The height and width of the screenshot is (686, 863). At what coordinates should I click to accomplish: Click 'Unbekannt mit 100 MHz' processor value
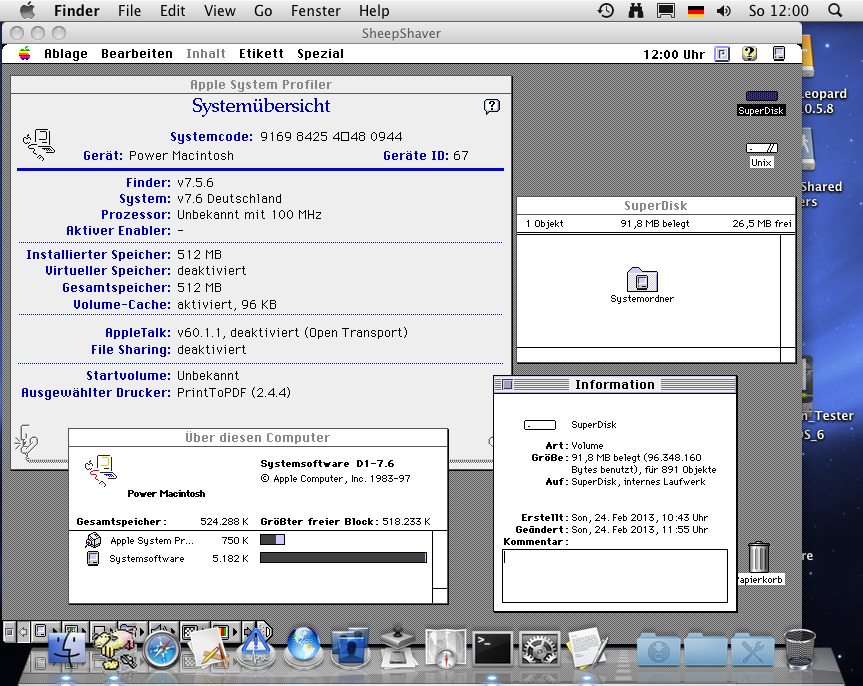tap(249, 215)
